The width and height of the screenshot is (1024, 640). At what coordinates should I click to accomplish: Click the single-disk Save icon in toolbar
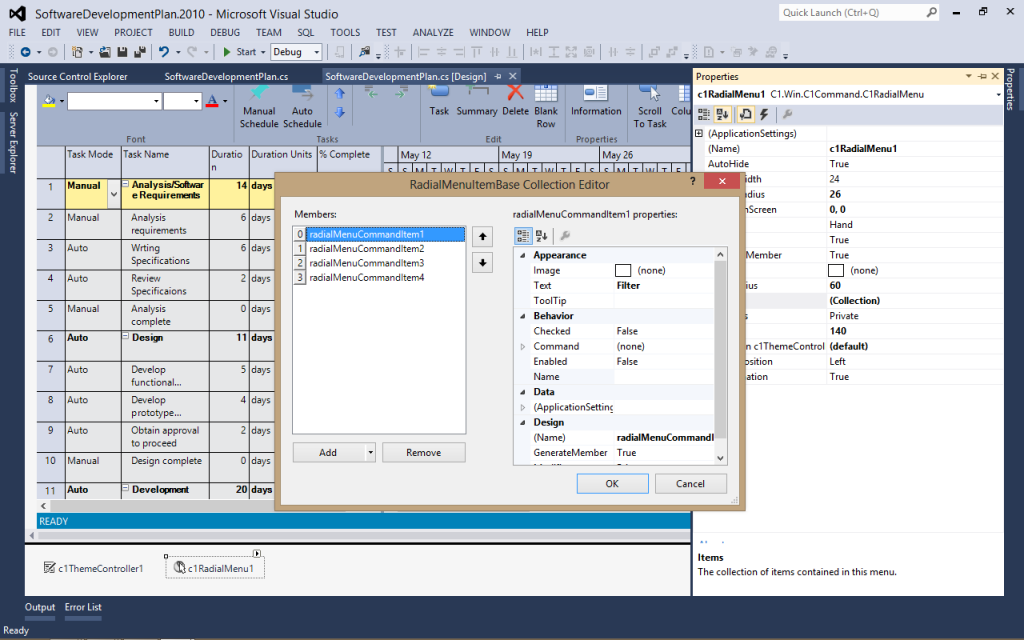click(x=122, y=52)
